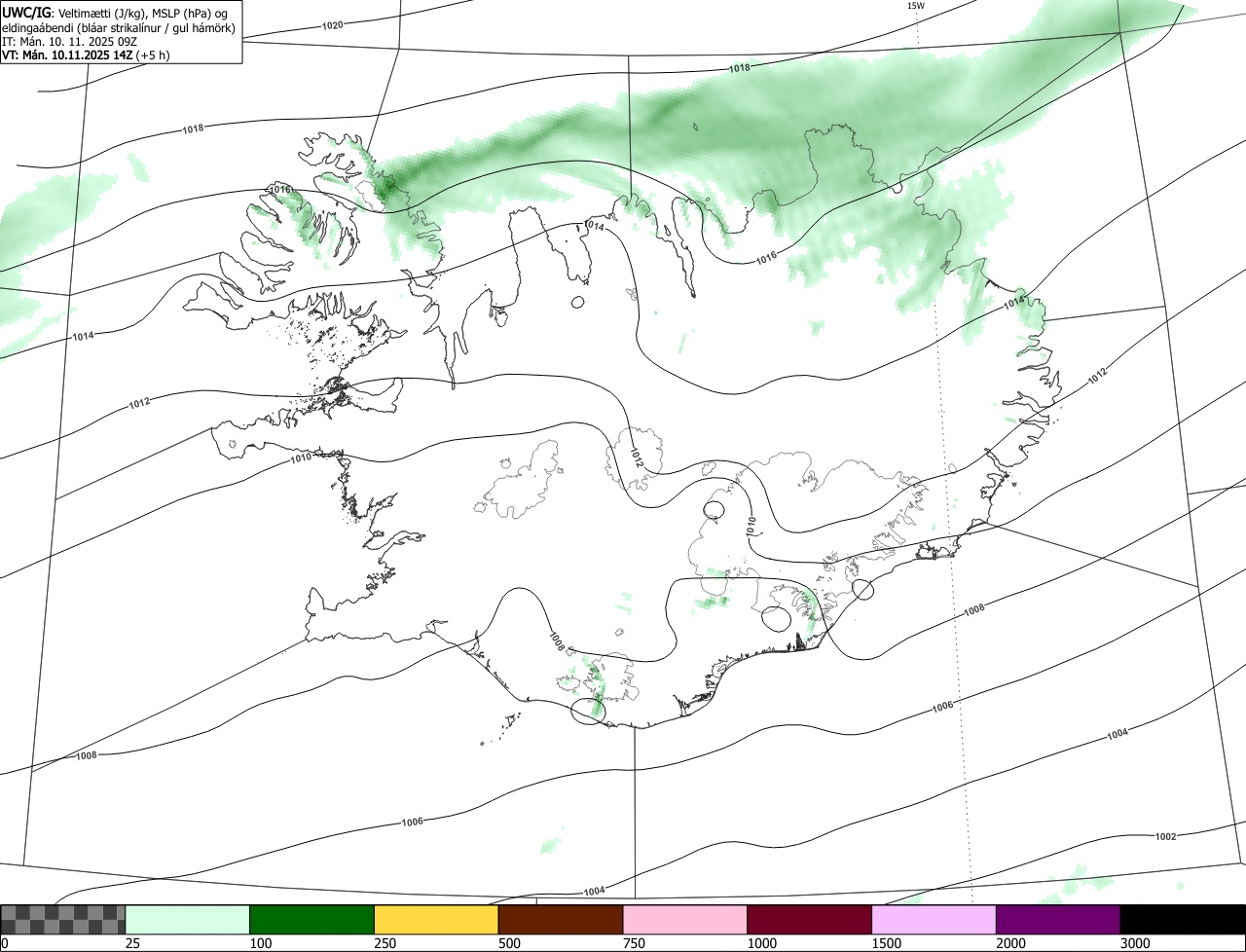Image resolution: width=1246 pixels, height=952 pixels.
Task: Click the legend value 500
Action: coord(510,943)
